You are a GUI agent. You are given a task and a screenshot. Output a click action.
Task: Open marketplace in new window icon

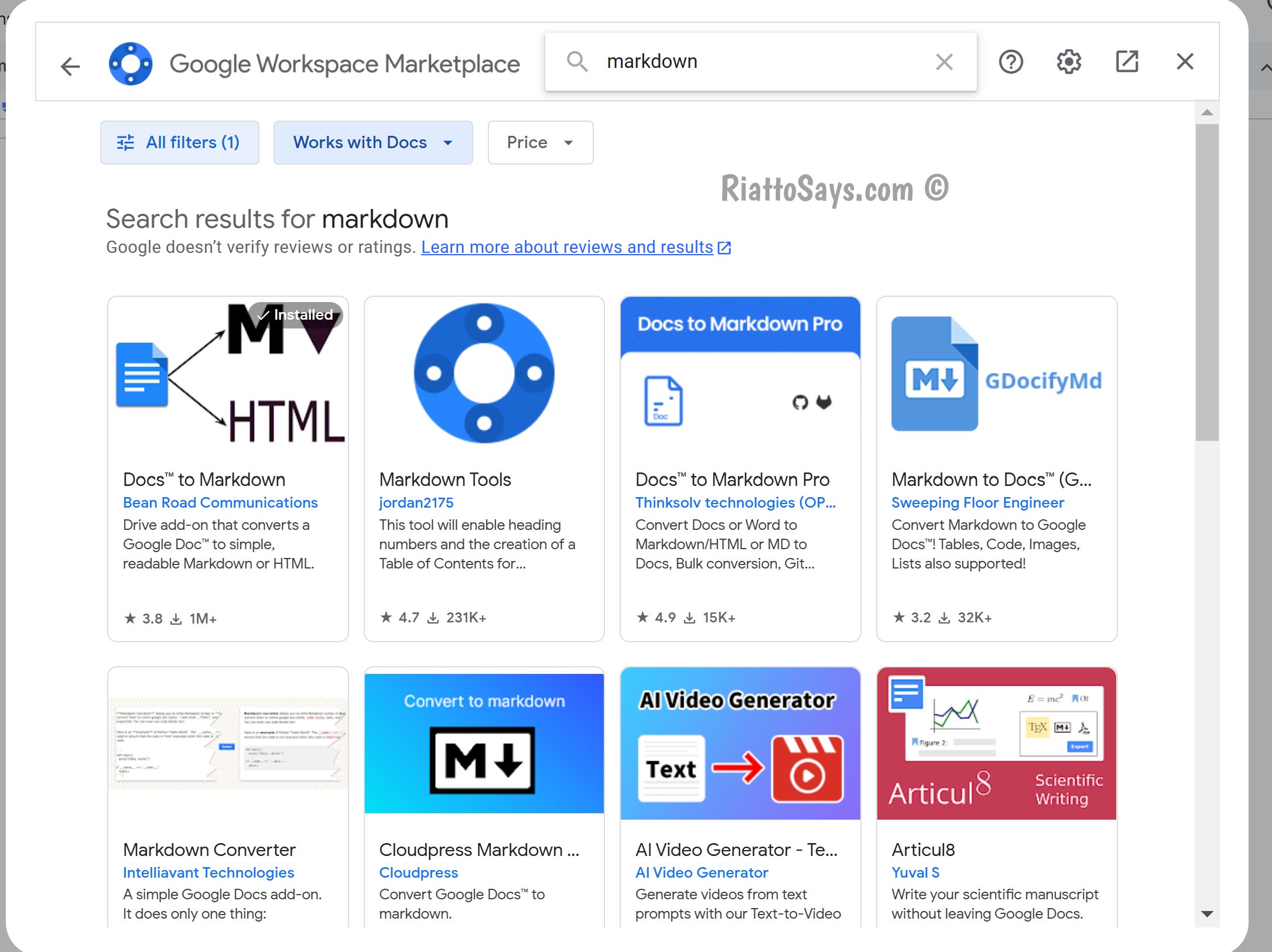[1127, 62]
